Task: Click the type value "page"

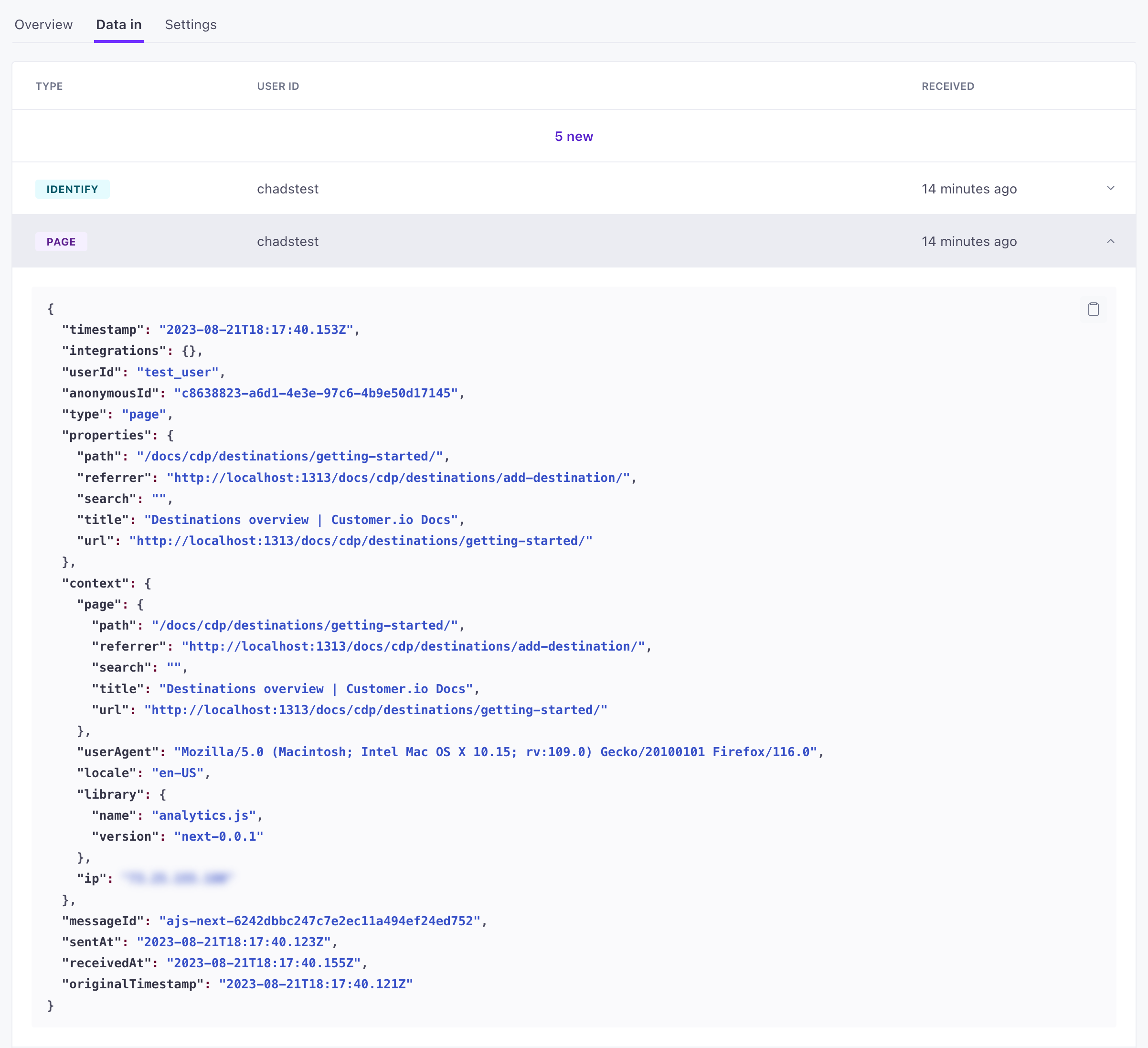Action: pos(144,414)
